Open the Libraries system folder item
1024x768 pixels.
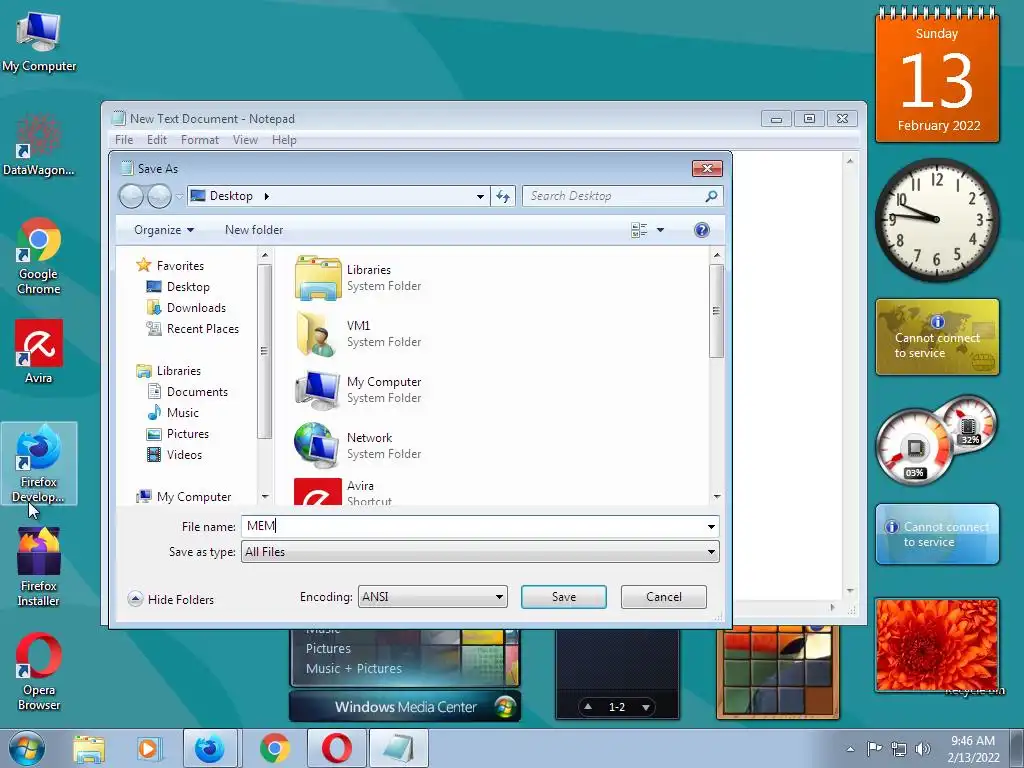(359, 278)
